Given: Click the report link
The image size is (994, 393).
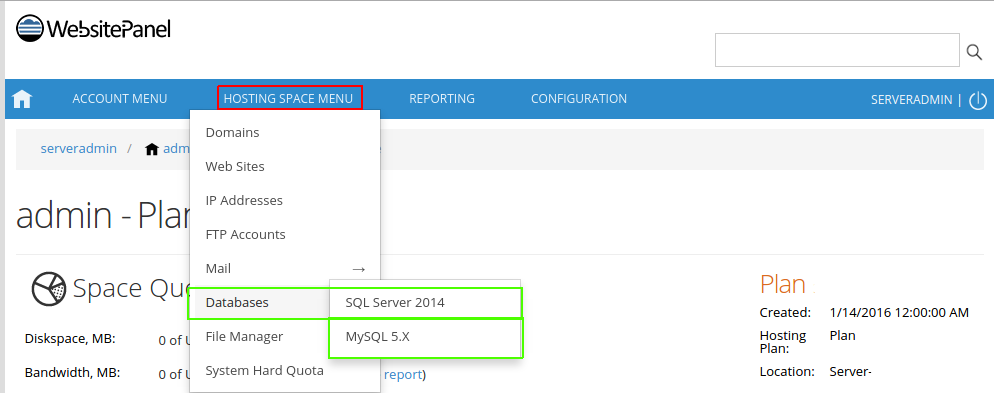Looking at the screenshot, I should point(403,375).
